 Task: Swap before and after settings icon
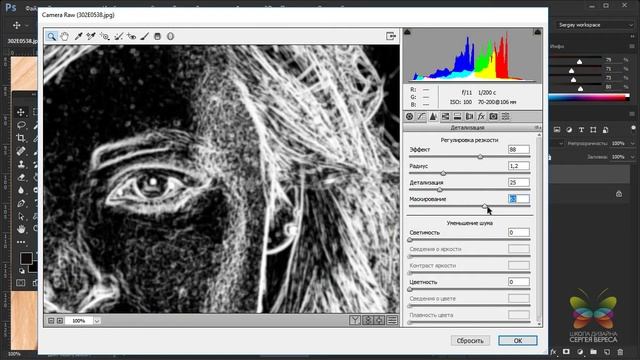click(x=367, y=320)
